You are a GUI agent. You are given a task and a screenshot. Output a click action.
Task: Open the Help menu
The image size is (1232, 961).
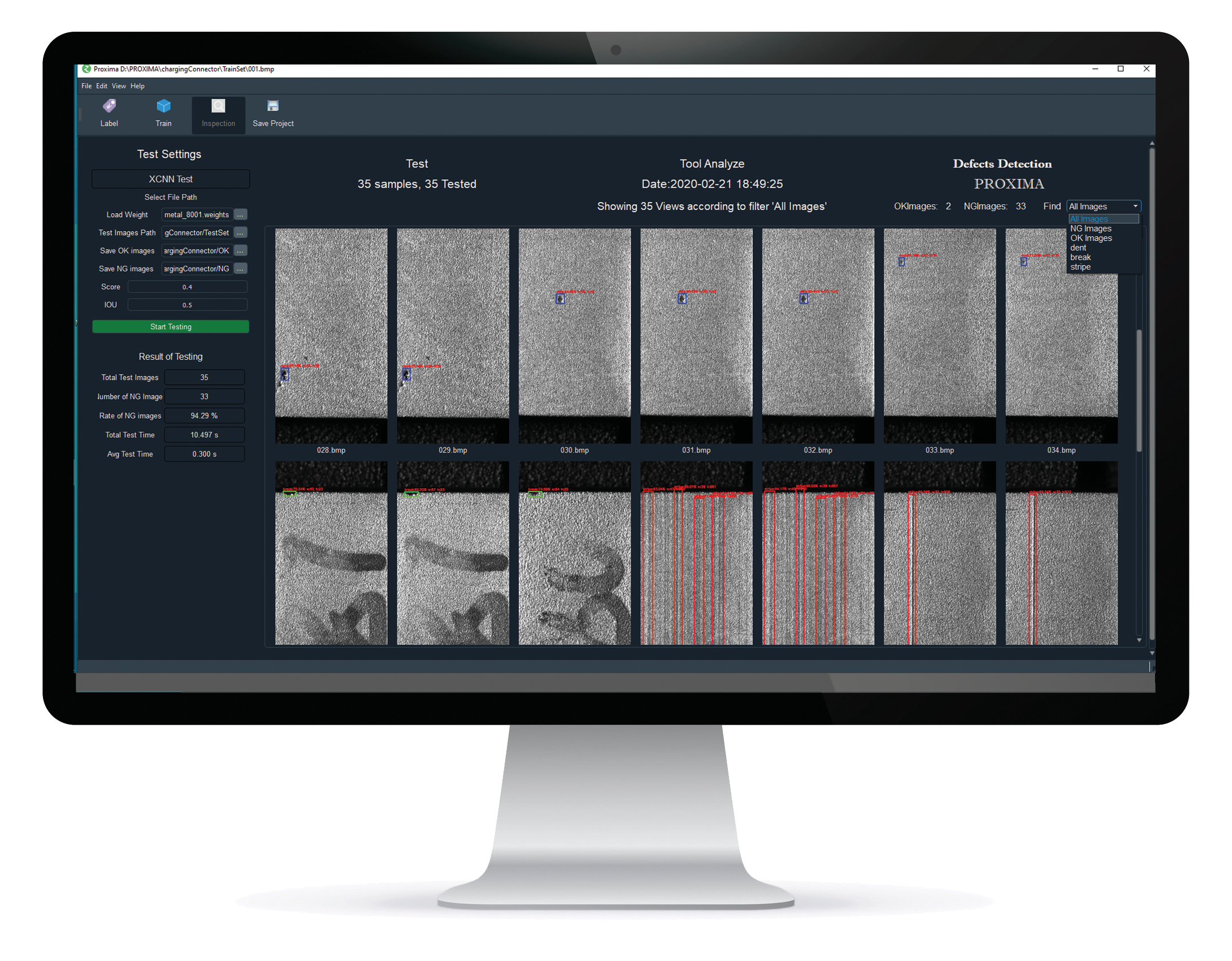138,86
